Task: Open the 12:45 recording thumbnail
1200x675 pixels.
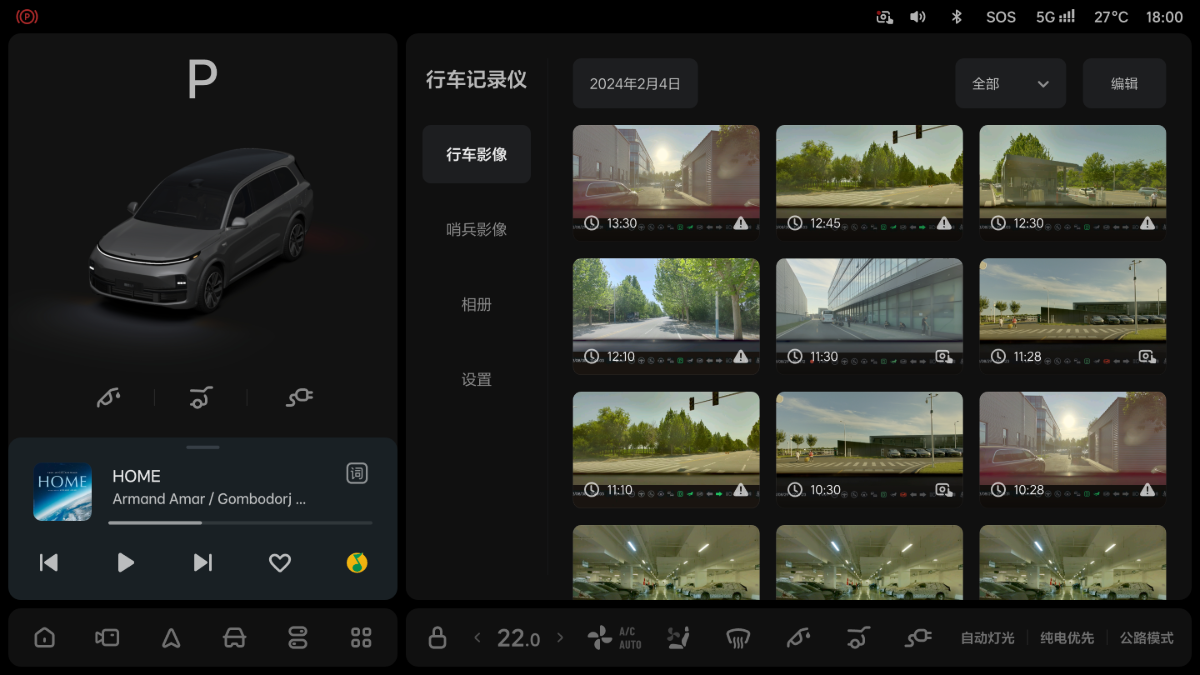Action: pyautogui.click(x=869, y=182)
